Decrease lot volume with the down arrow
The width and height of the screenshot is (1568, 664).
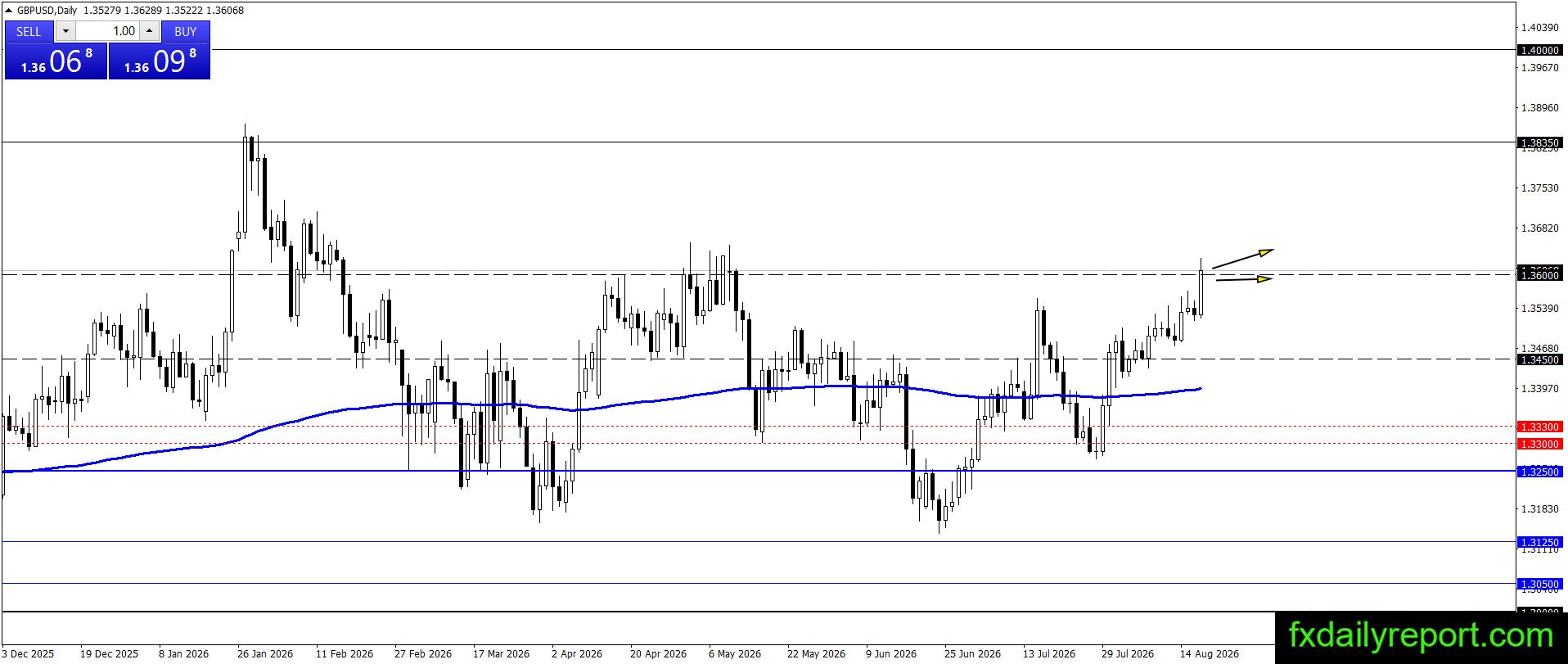click(65, 31)
